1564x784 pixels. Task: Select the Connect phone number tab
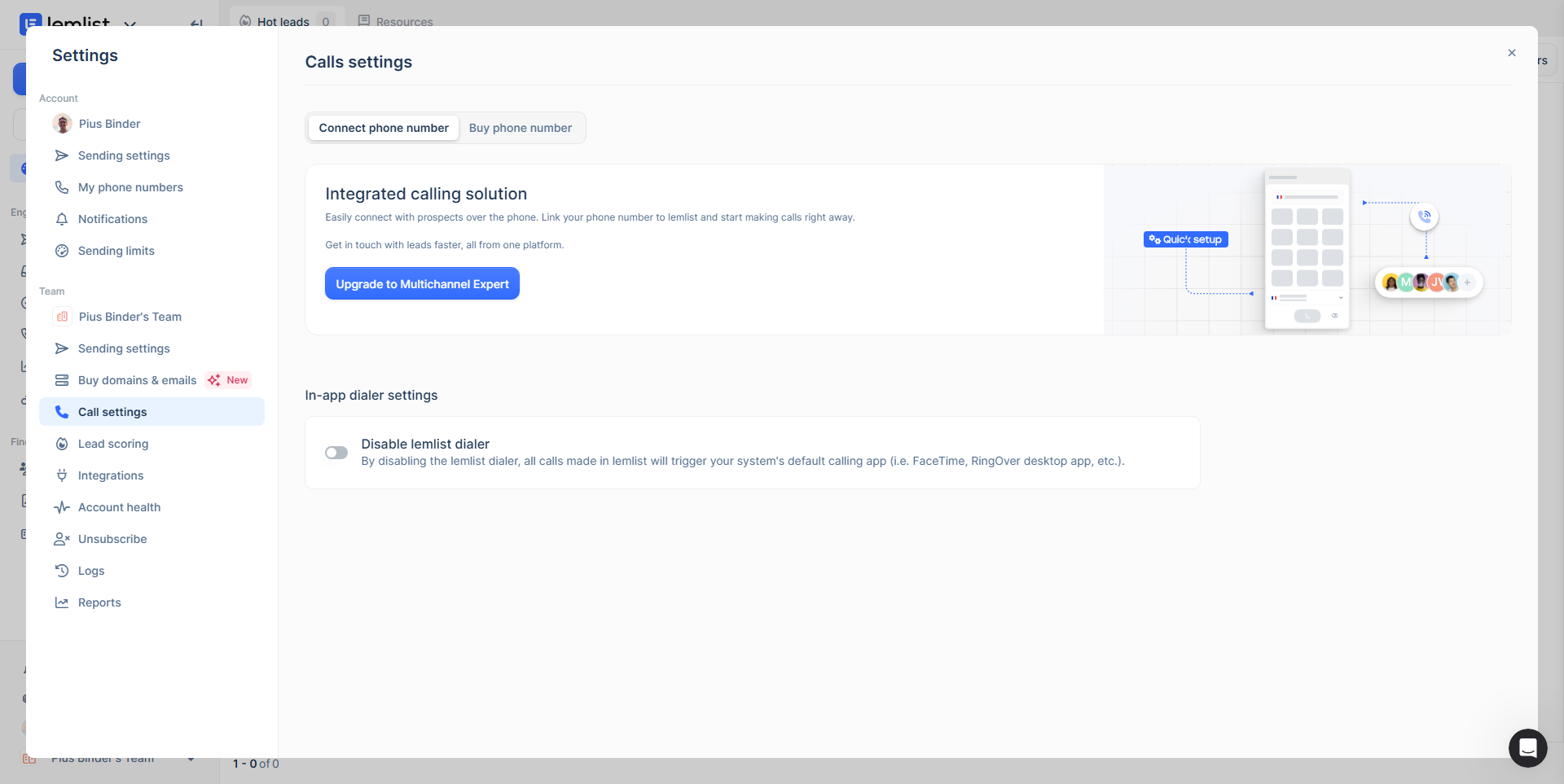(x=384, y=128)
